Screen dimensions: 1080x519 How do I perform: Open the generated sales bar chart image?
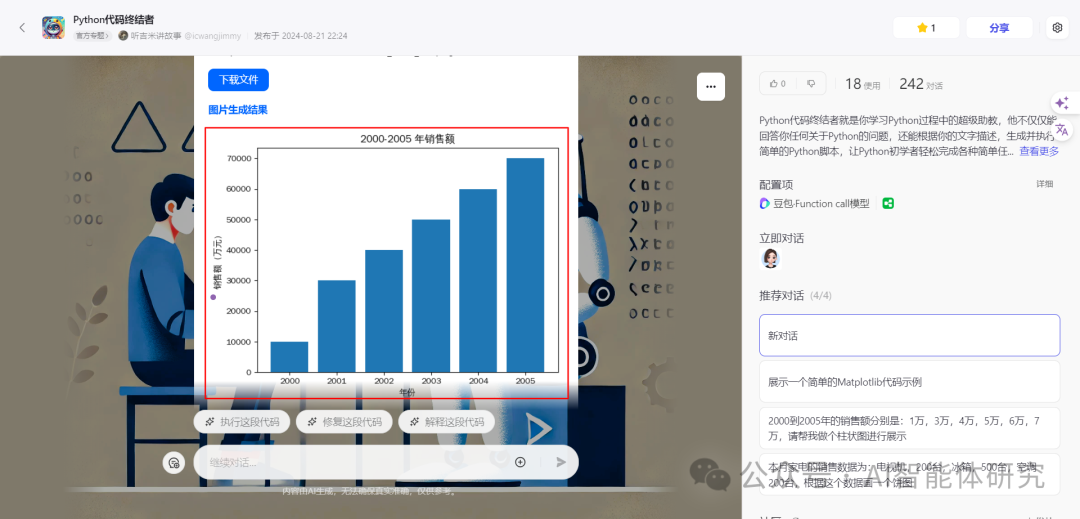(386, 262)
